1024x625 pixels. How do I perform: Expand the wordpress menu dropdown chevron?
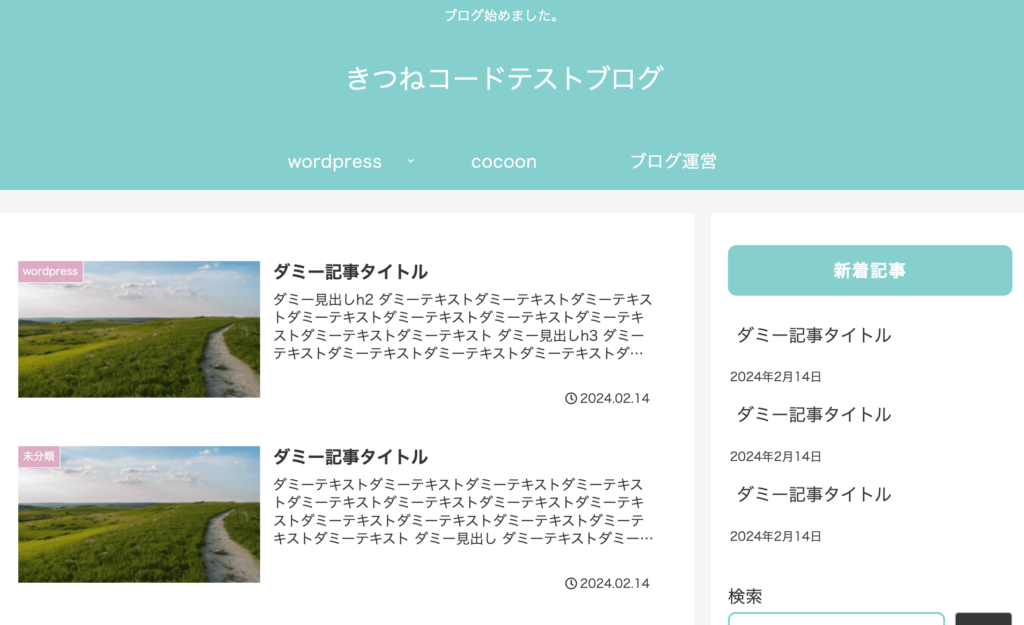[410, 161]
